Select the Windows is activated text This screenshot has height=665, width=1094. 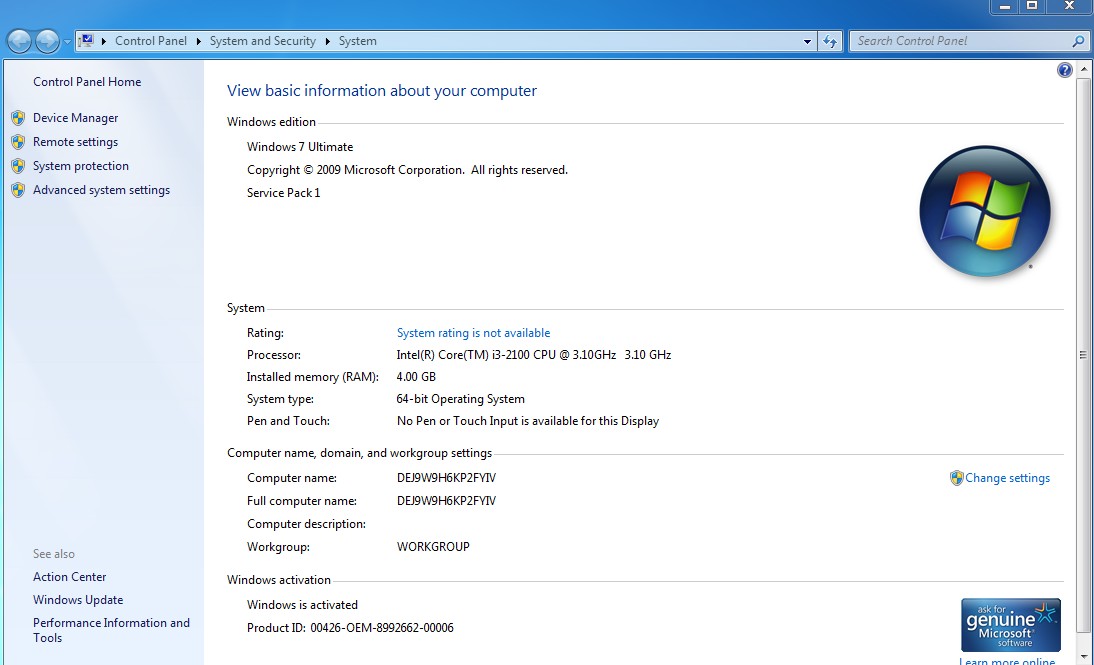click(302, 605)
